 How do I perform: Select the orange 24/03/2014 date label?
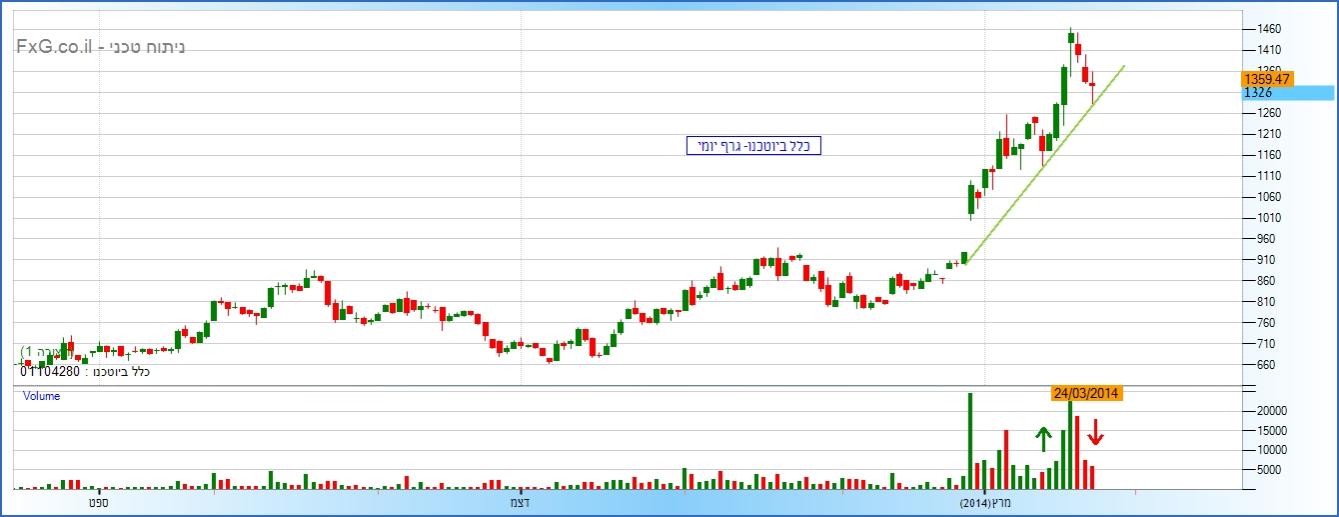coord(1086,393)
